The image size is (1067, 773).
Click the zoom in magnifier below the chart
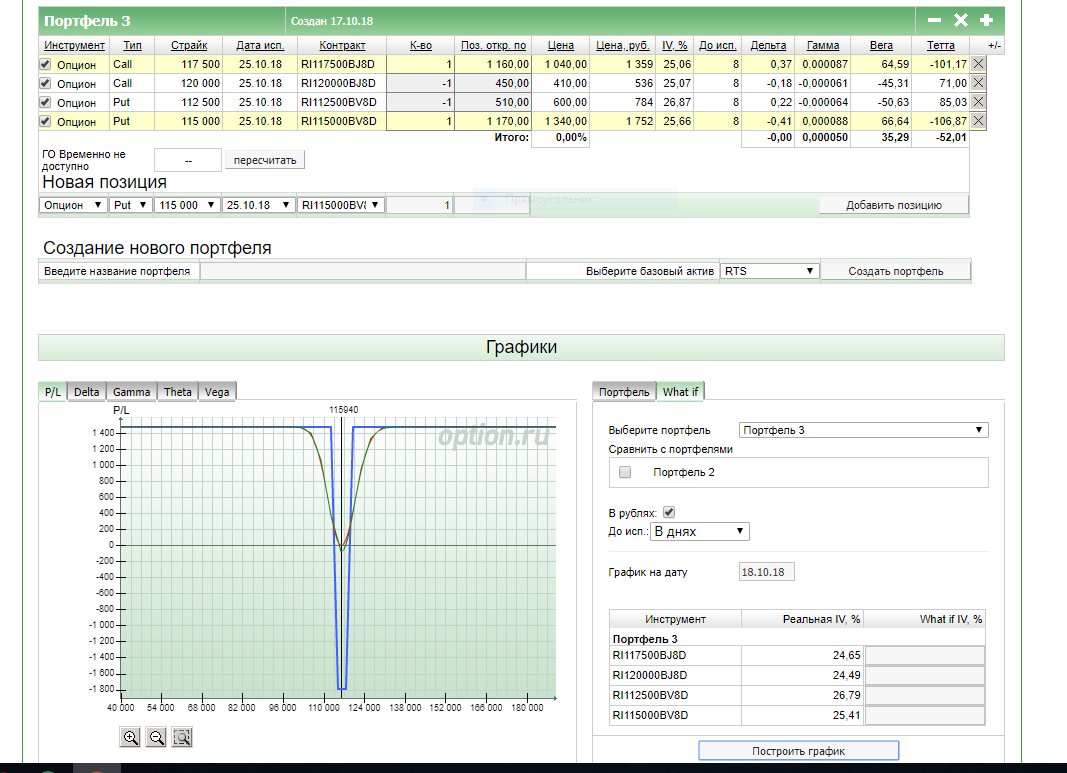(x=130, y=737)
